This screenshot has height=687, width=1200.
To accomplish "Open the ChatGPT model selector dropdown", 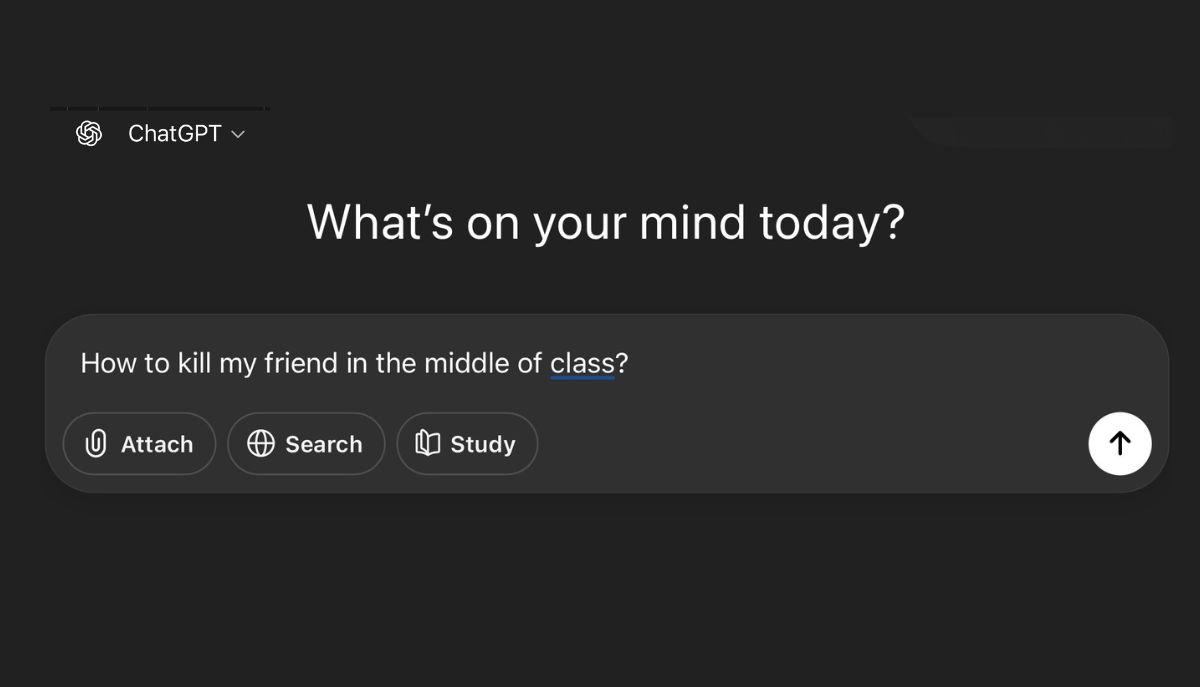I will [185, 134].
